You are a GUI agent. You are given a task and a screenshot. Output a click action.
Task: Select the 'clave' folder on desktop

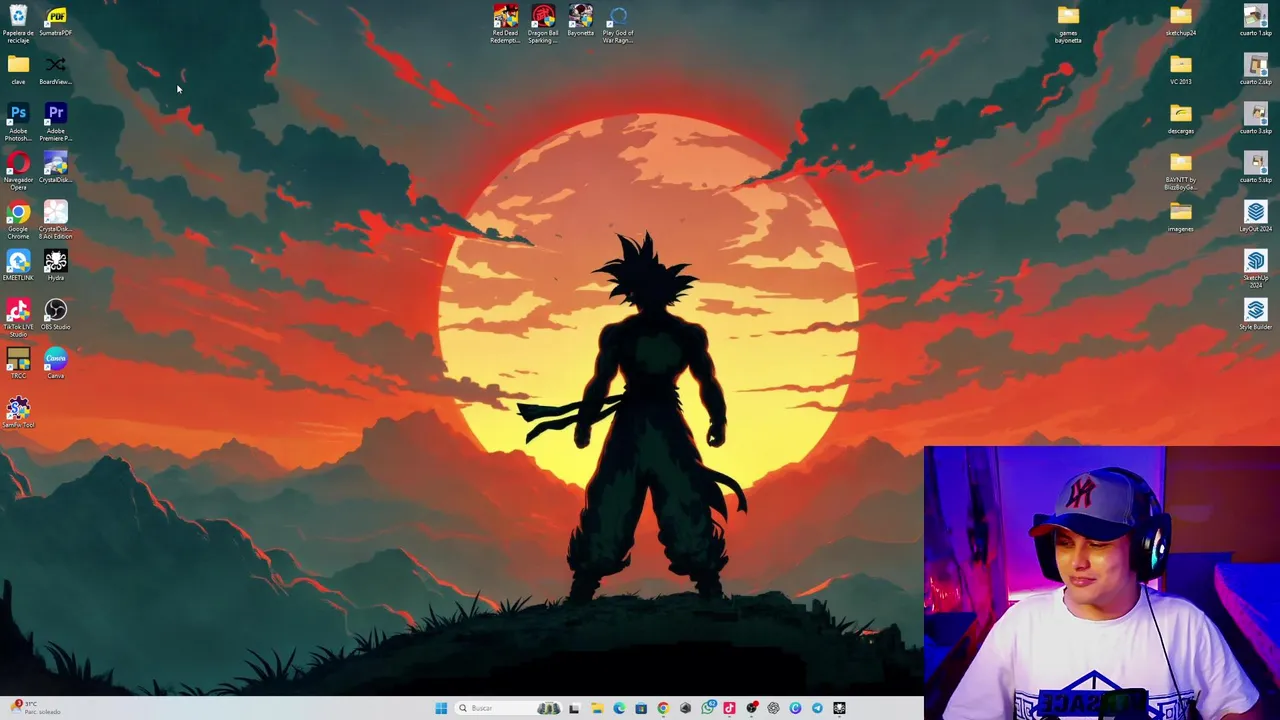click(18, 70)
